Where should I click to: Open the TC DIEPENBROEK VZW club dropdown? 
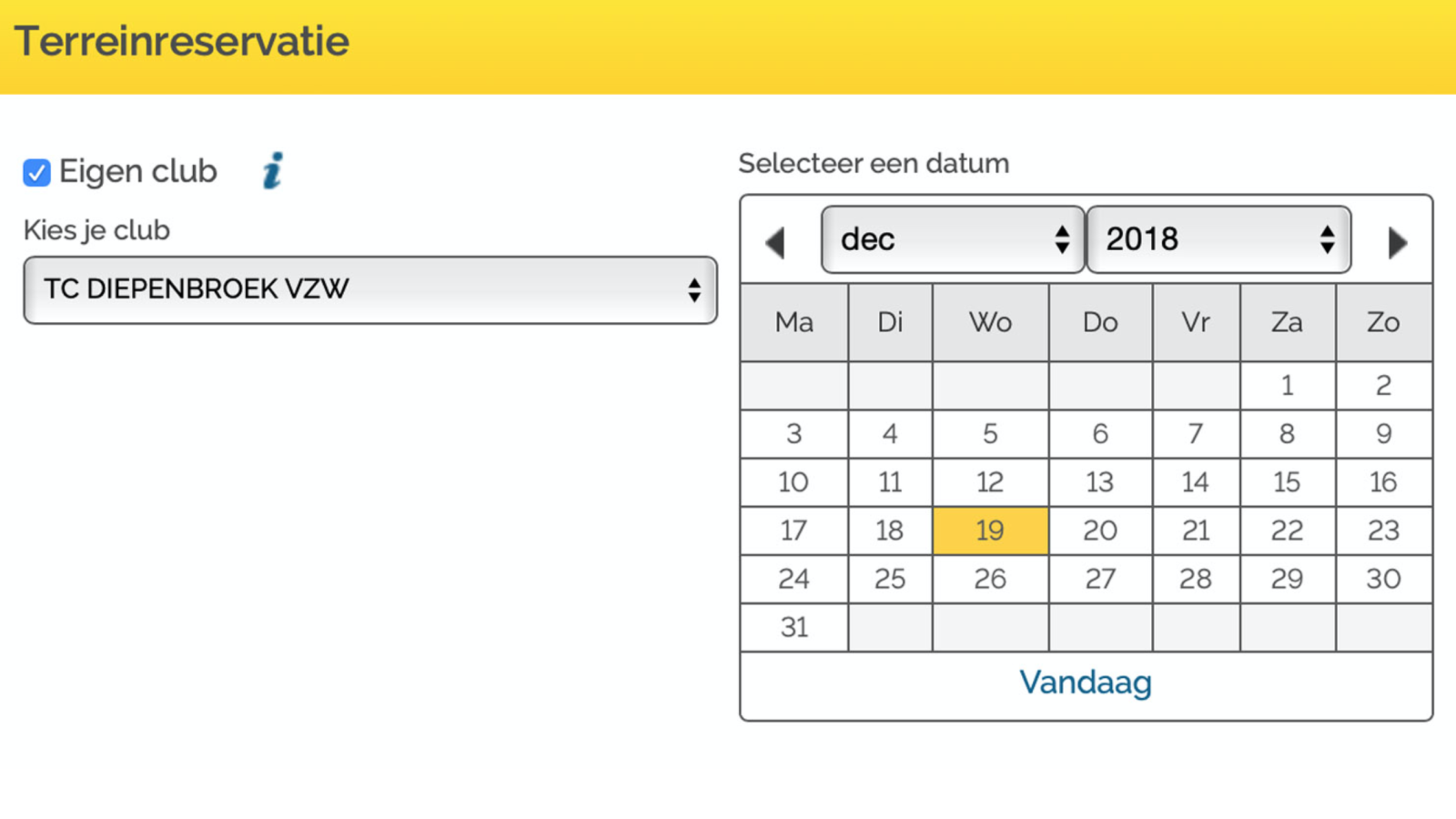[x=370, y=289]
